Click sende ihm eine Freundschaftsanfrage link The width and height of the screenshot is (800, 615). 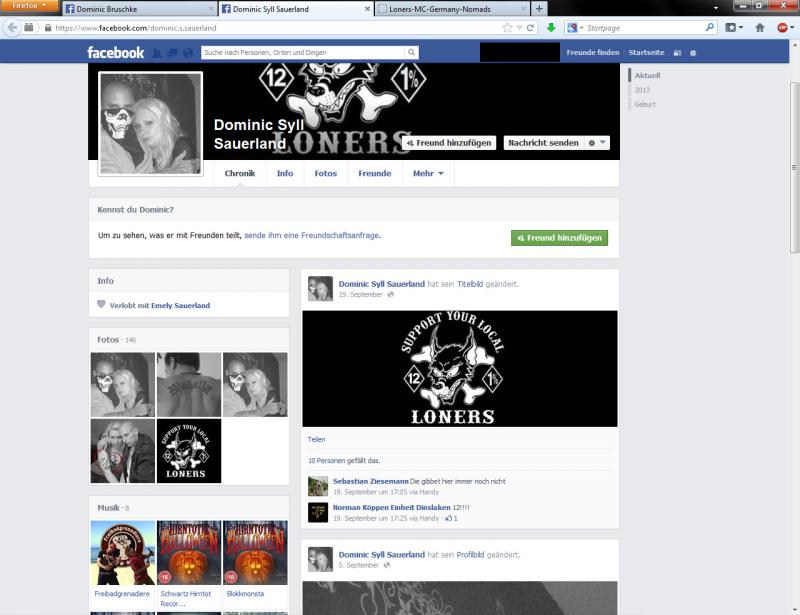312,235
